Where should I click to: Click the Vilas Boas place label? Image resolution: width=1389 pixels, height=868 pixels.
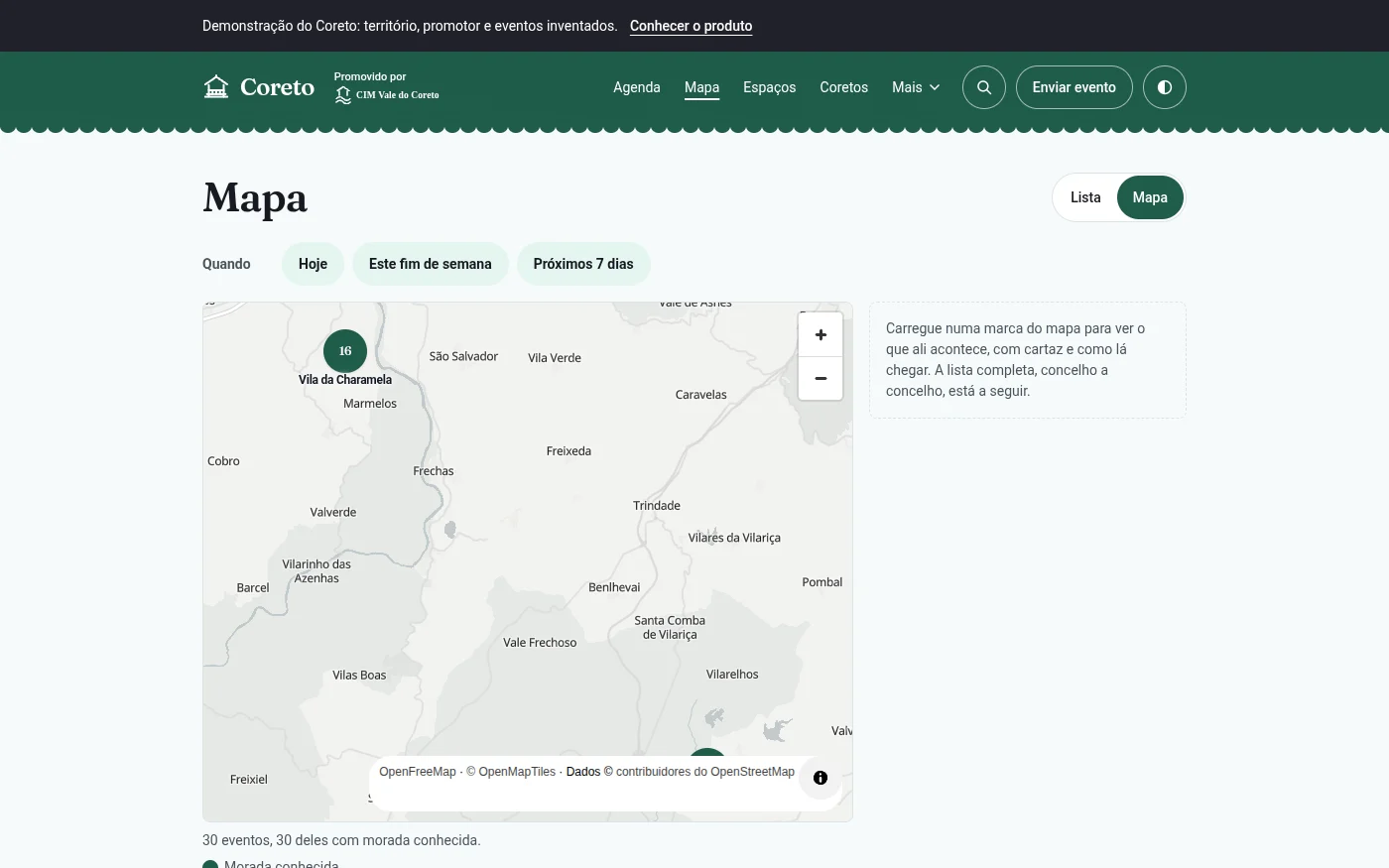click(359, 676)
